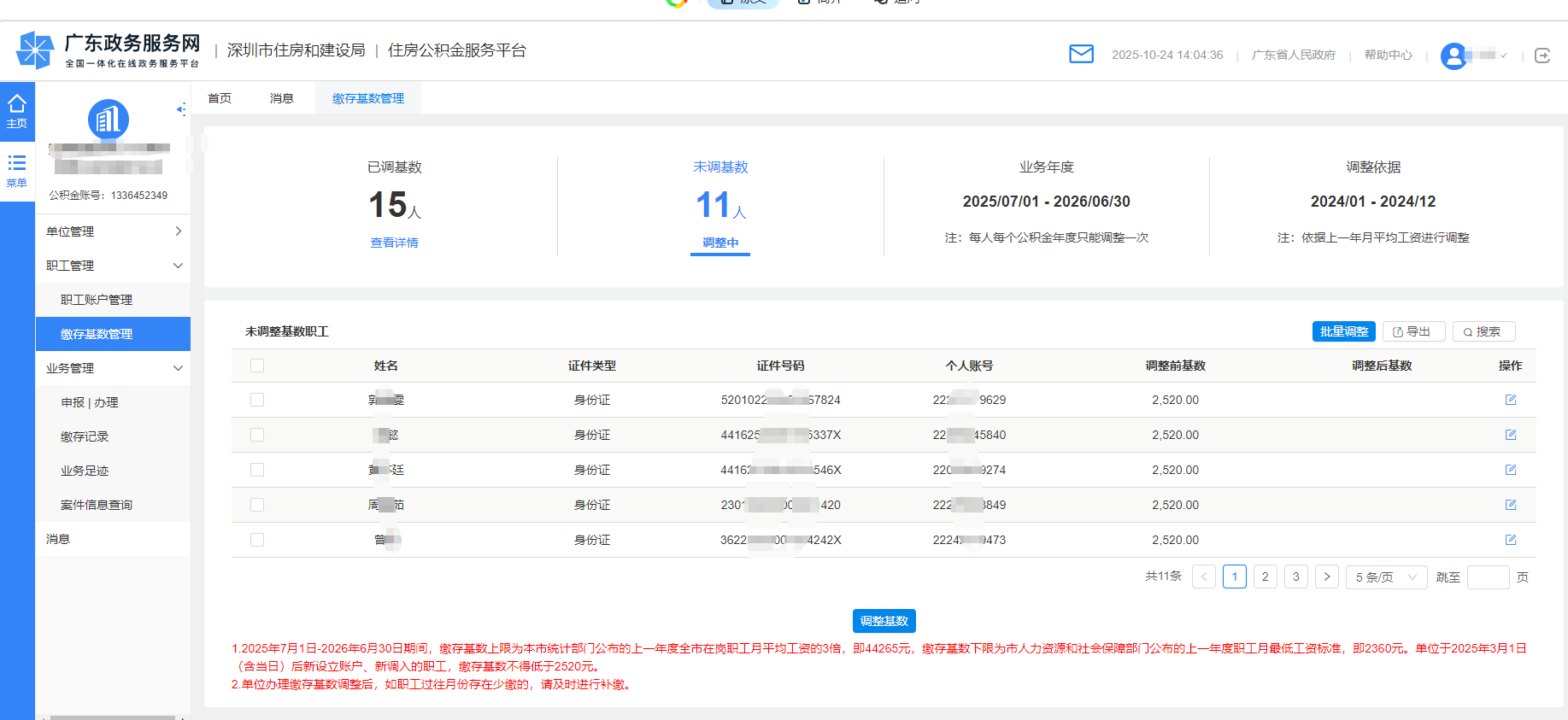This screenshot has width=1568, height=720.
Task: Click the 批量调整 button
Action: (x=1343, y=331)
